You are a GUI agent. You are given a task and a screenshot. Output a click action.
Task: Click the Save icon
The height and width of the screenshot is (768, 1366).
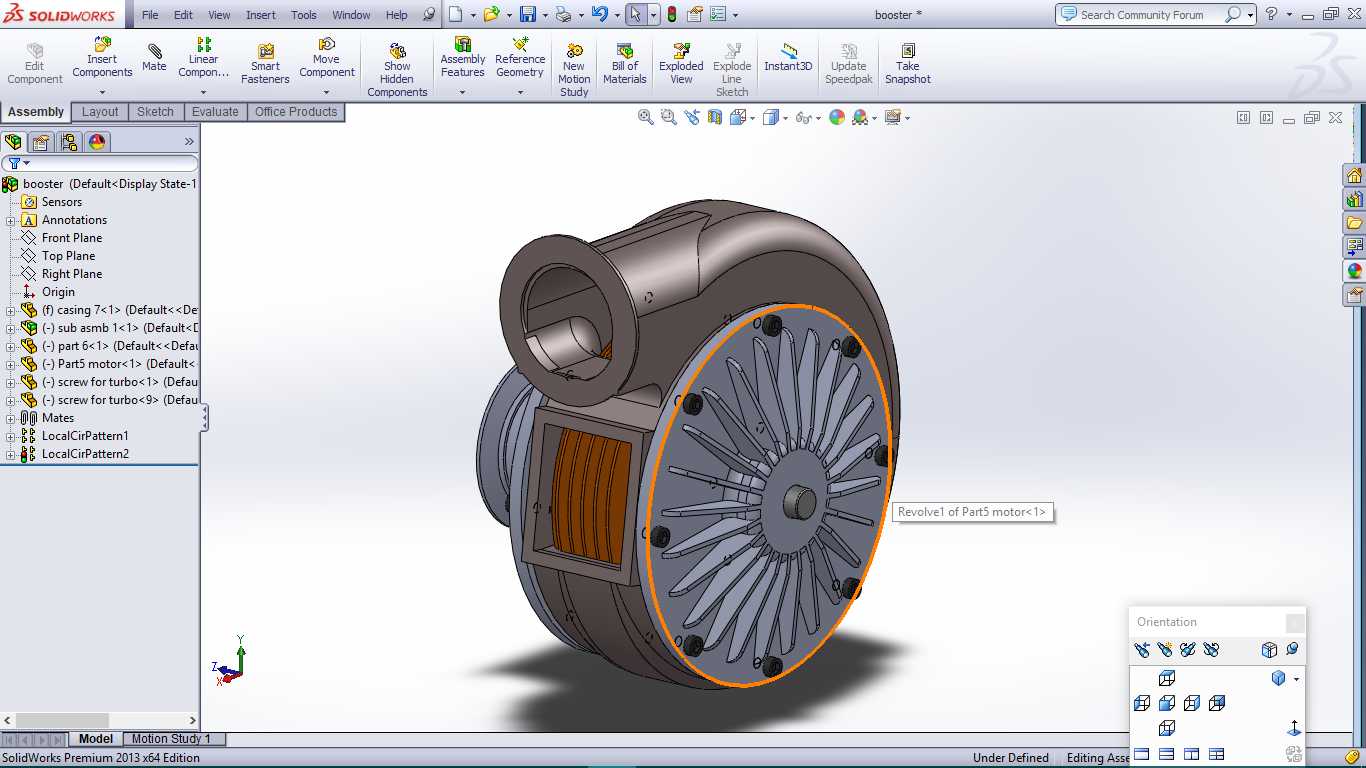tap(527, 14)
